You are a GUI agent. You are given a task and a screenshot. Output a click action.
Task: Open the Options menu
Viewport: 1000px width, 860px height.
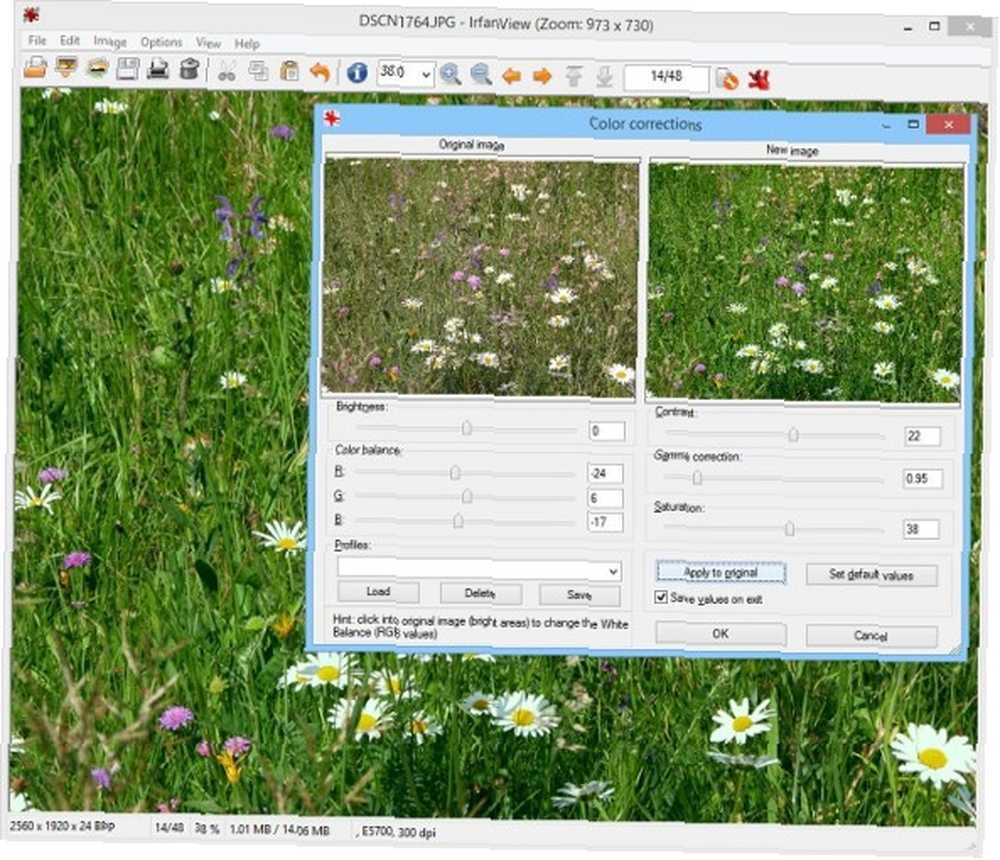(161, 42)
